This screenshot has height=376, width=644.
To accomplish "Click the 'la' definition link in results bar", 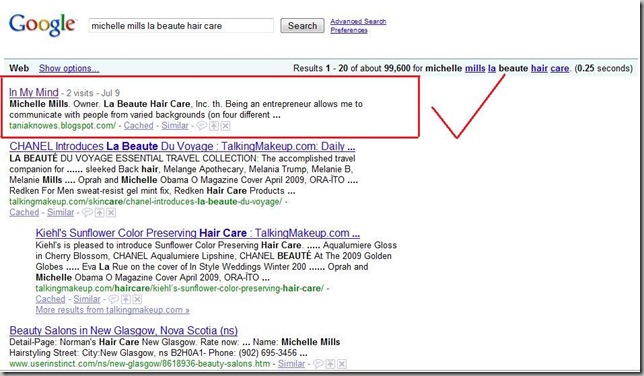I will point(492,68).
